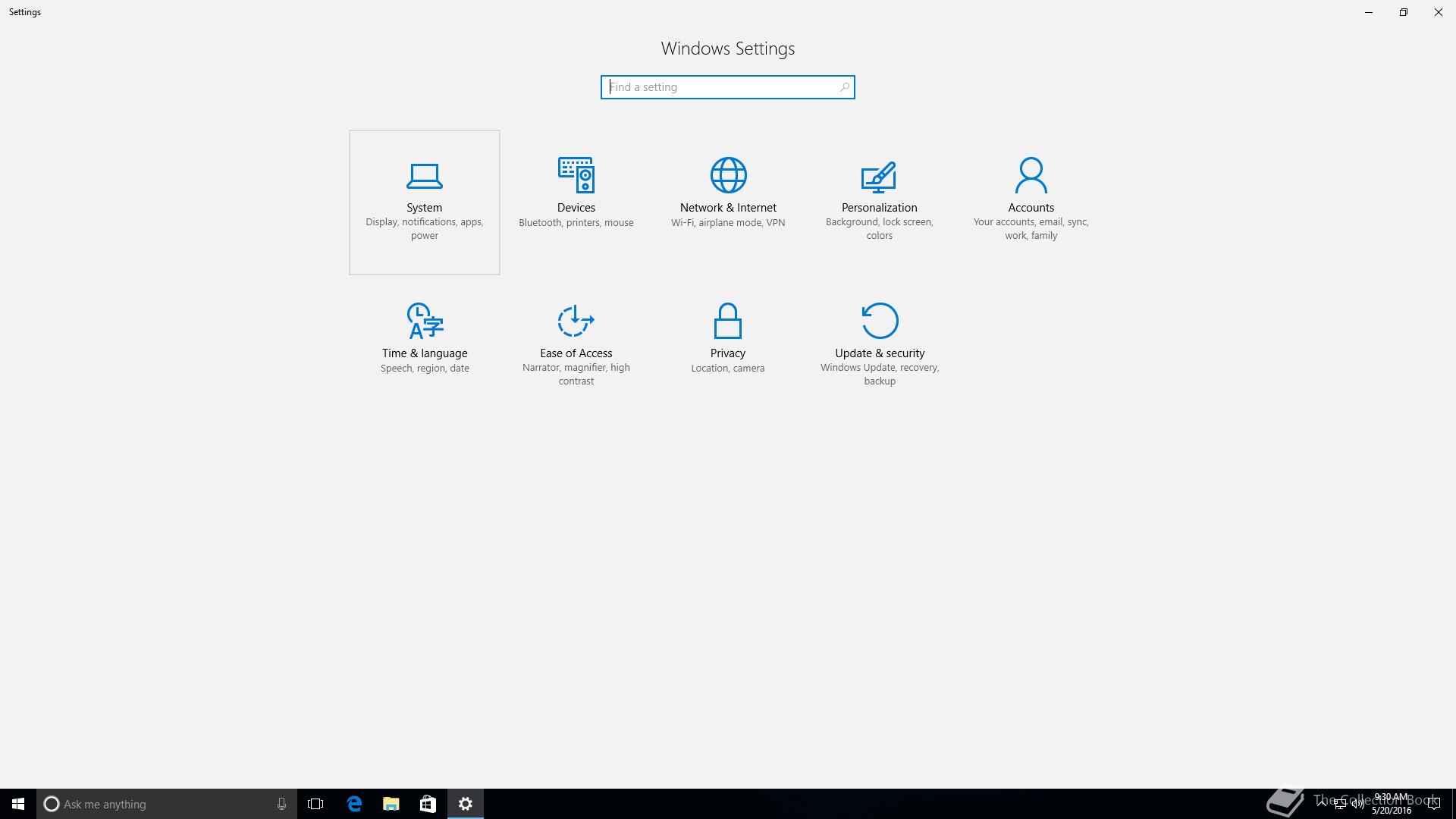Image resolution: width=1456 pixels, height=819 pixels.
Task: Open the network status tray icon
Action: [1340, 804]
